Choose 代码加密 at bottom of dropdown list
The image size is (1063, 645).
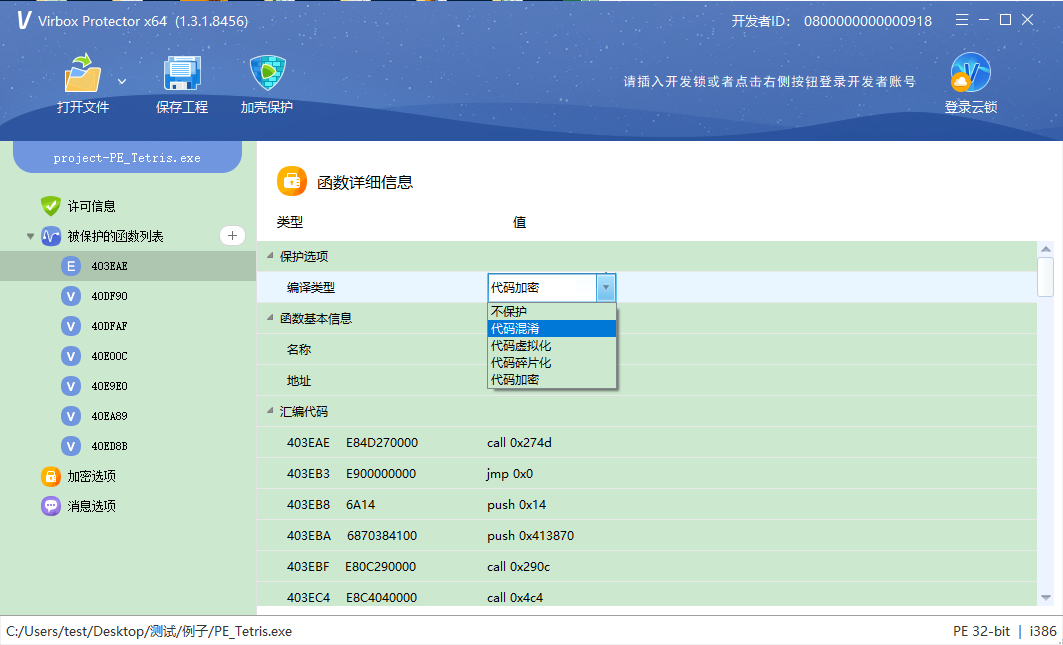(552, 380)
